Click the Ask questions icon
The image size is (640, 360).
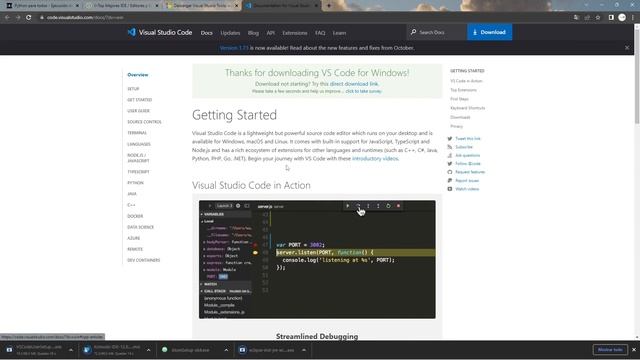point(450,155)
